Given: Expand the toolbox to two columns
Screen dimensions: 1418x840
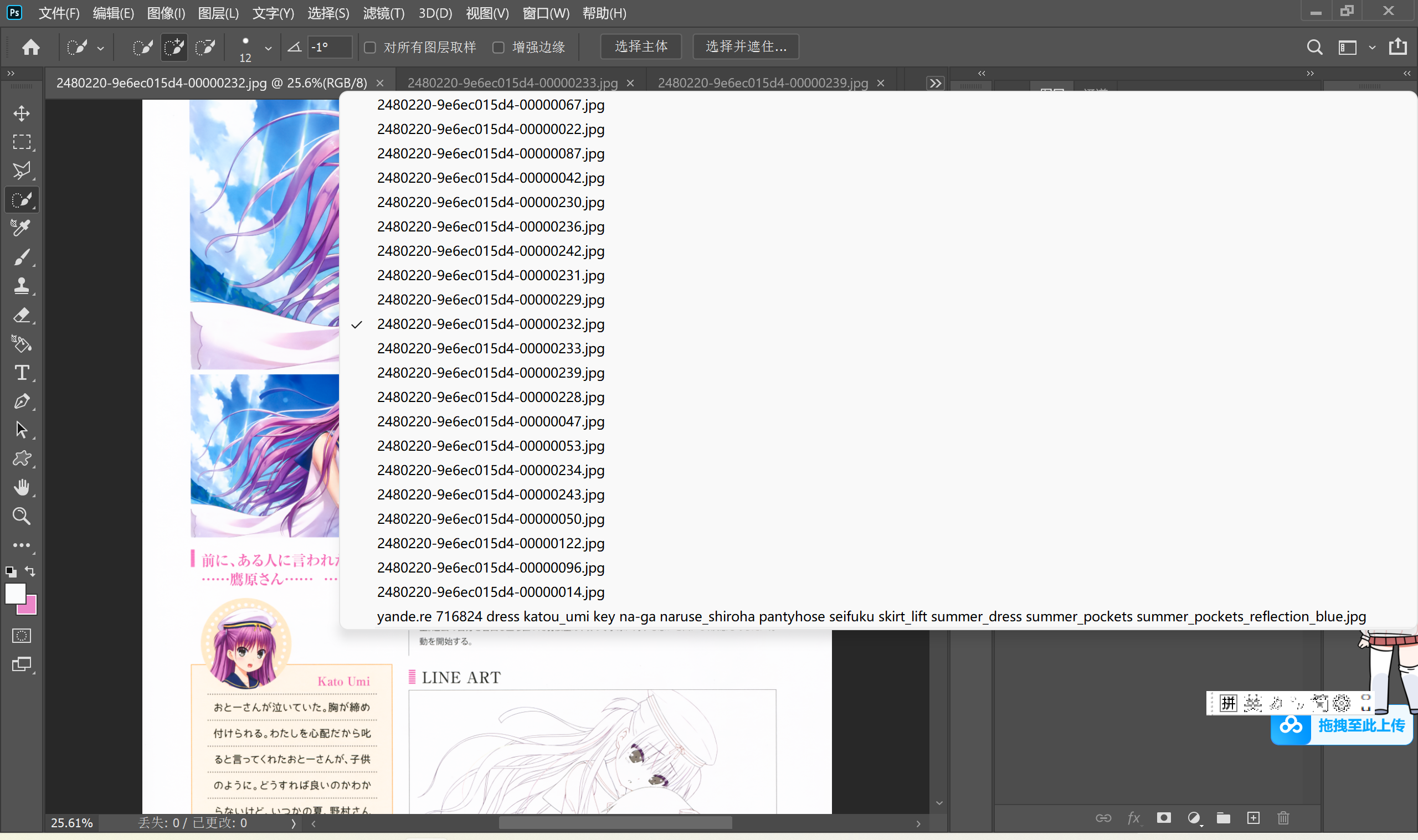Looking at the screenshot, I should tap(11, 73).
